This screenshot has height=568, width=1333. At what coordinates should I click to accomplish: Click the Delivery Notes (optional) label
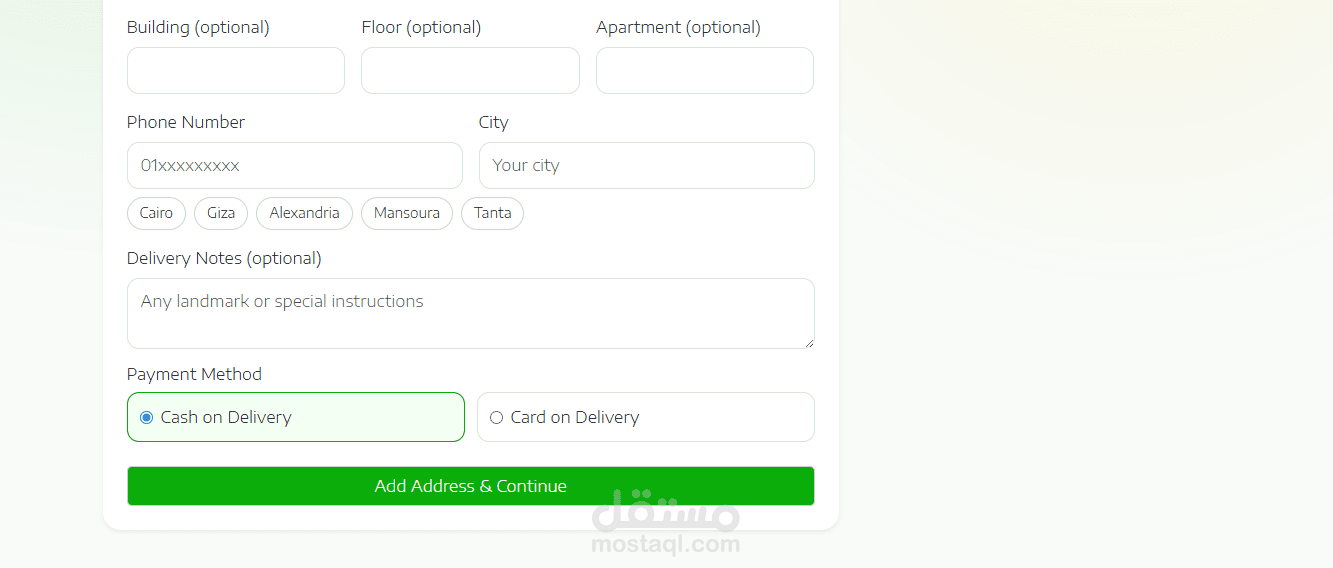[224, 258]
